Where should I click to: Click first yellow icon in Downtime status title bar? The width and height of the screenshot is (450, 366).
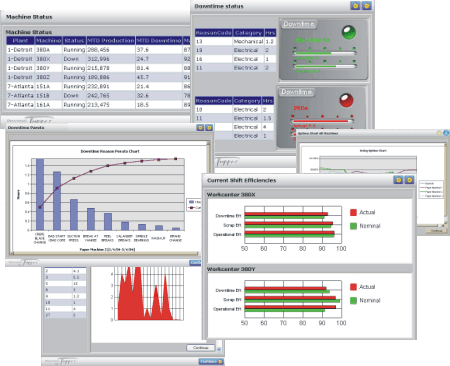coord(355,6)
